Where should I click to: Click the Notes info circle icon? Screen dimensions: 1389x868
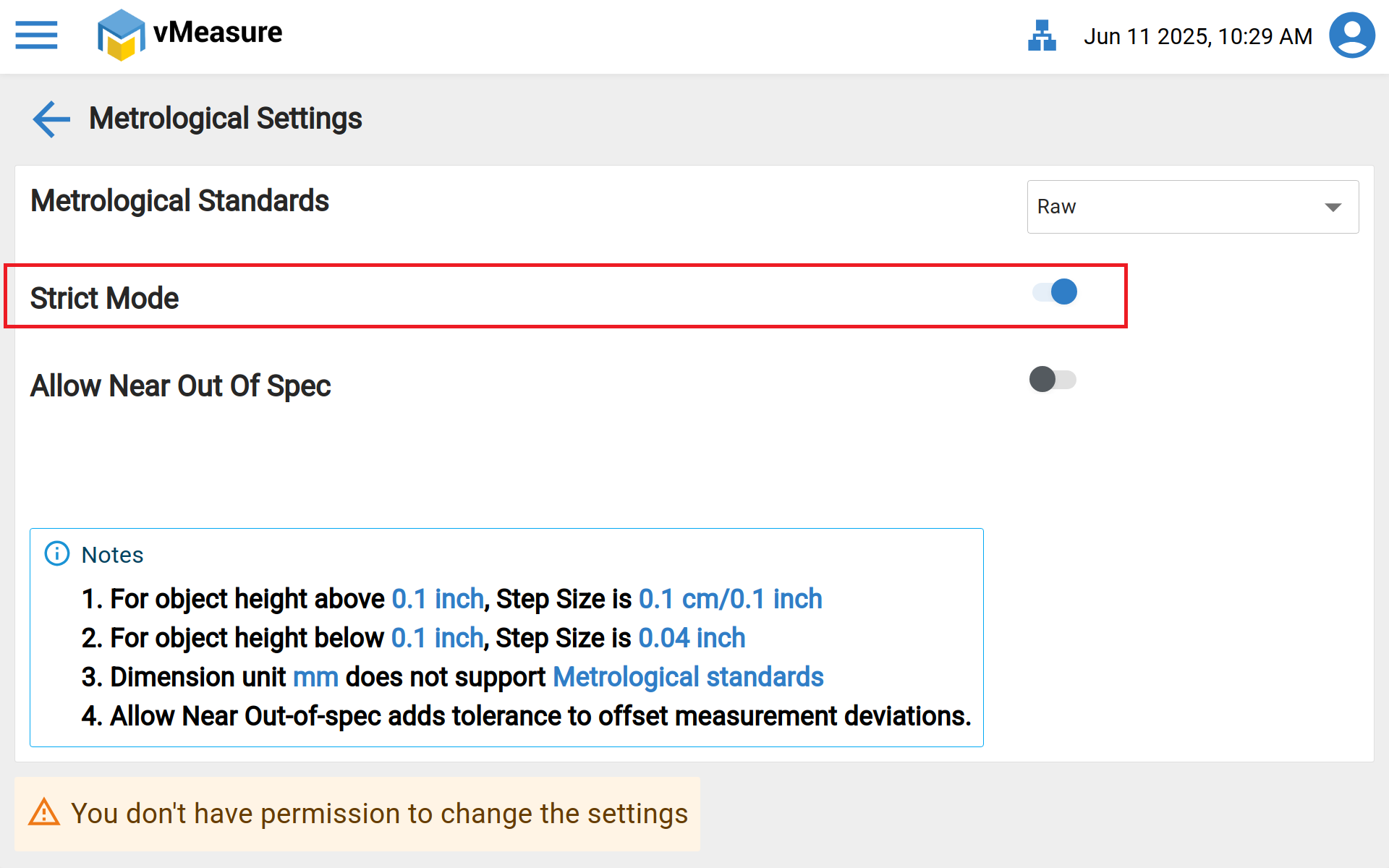tap(57, 553)
